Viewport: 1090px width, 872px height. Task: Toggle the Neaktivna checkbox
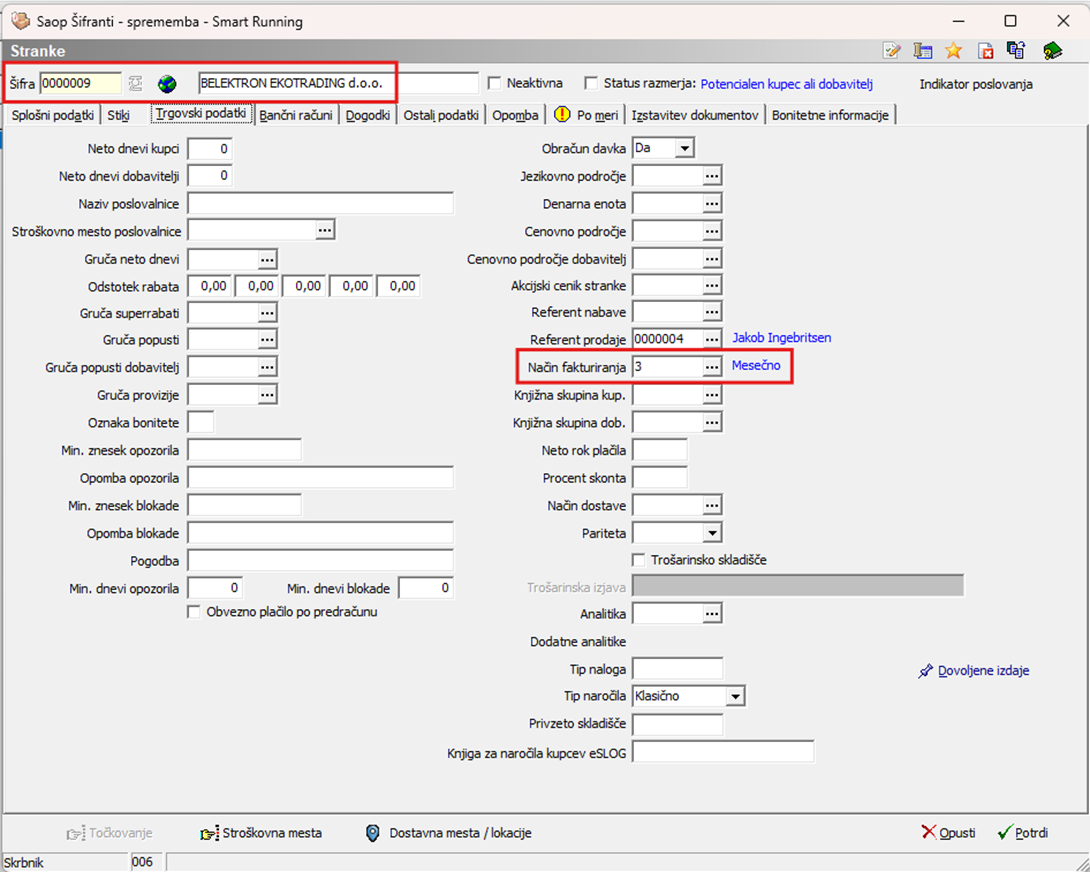[x=494, y=83]
